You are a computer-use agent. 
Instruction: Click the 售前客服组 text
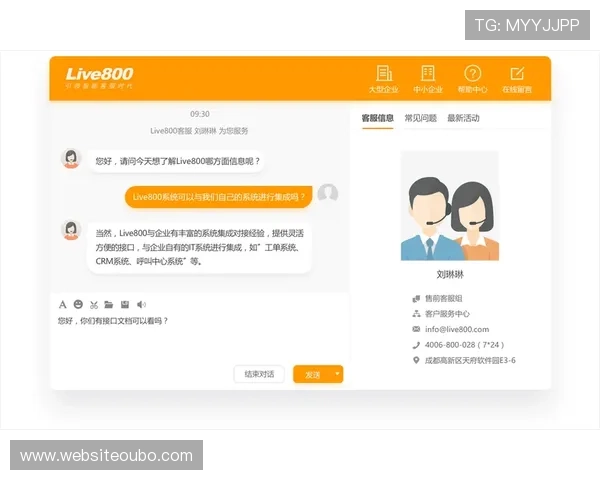[x=443, y=299]
